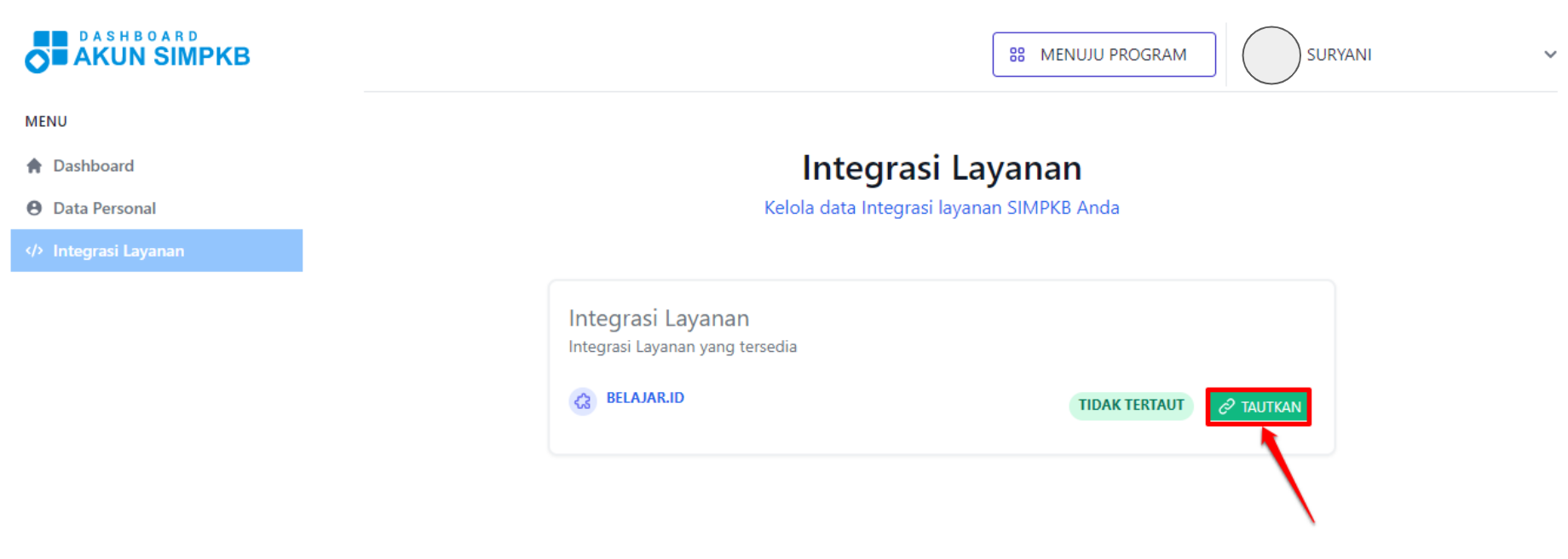Click the BELAJAR.ID puzzle icon
The width and height of the screenshot is (1568, 559).
[582, 401]
